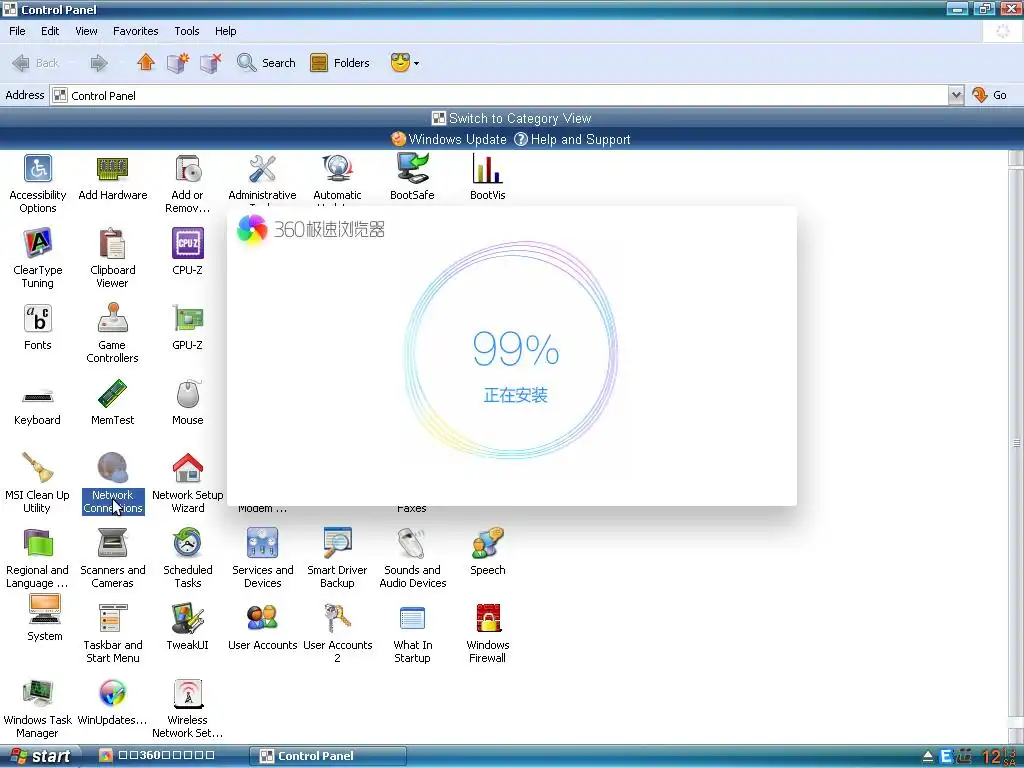Viewport: 1024px width, 768px height.
Task: Launch CPU-Z from Control Panel
Action: point(187,244)
